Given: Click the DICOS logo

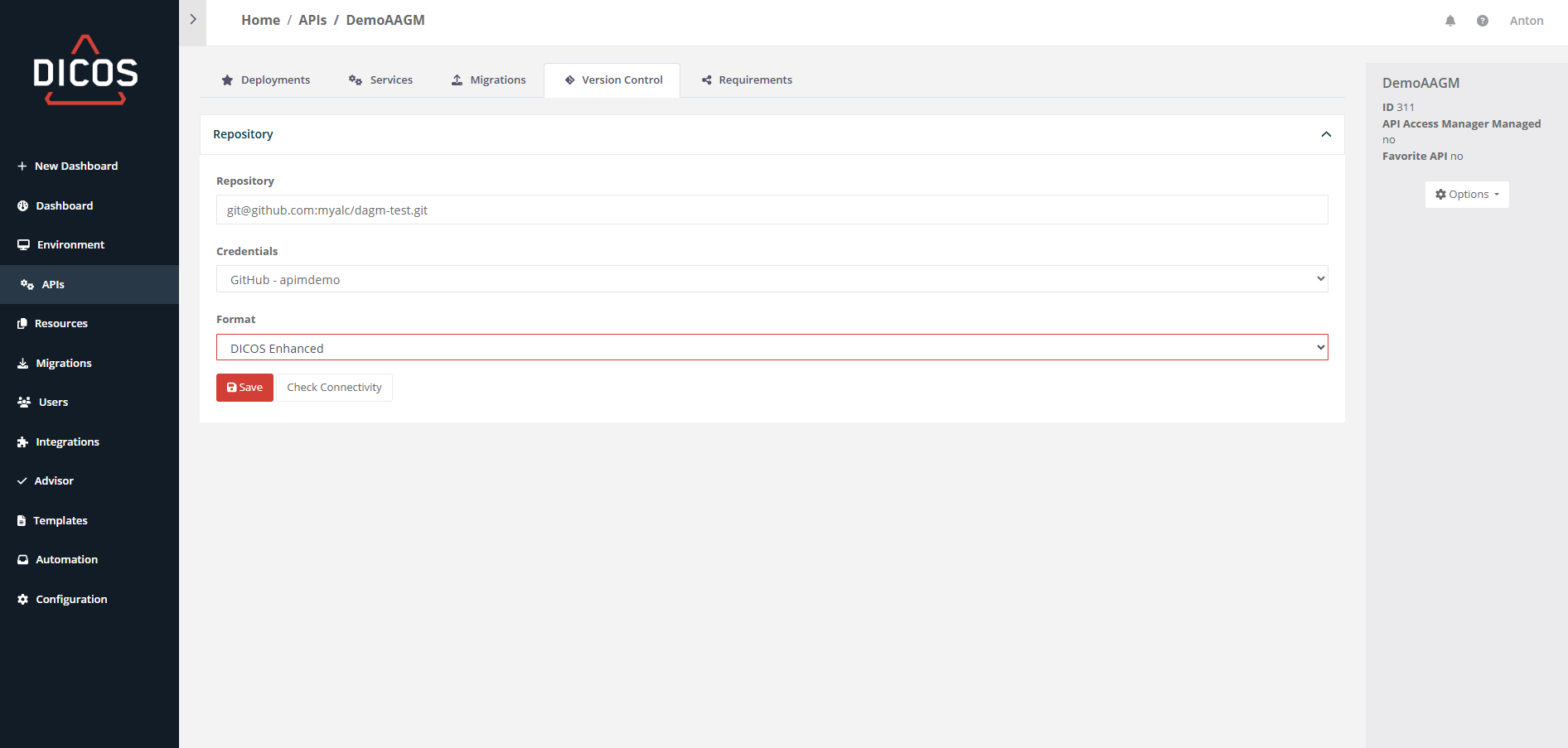Looking at the screenshot, I should [x=85, y=71].
